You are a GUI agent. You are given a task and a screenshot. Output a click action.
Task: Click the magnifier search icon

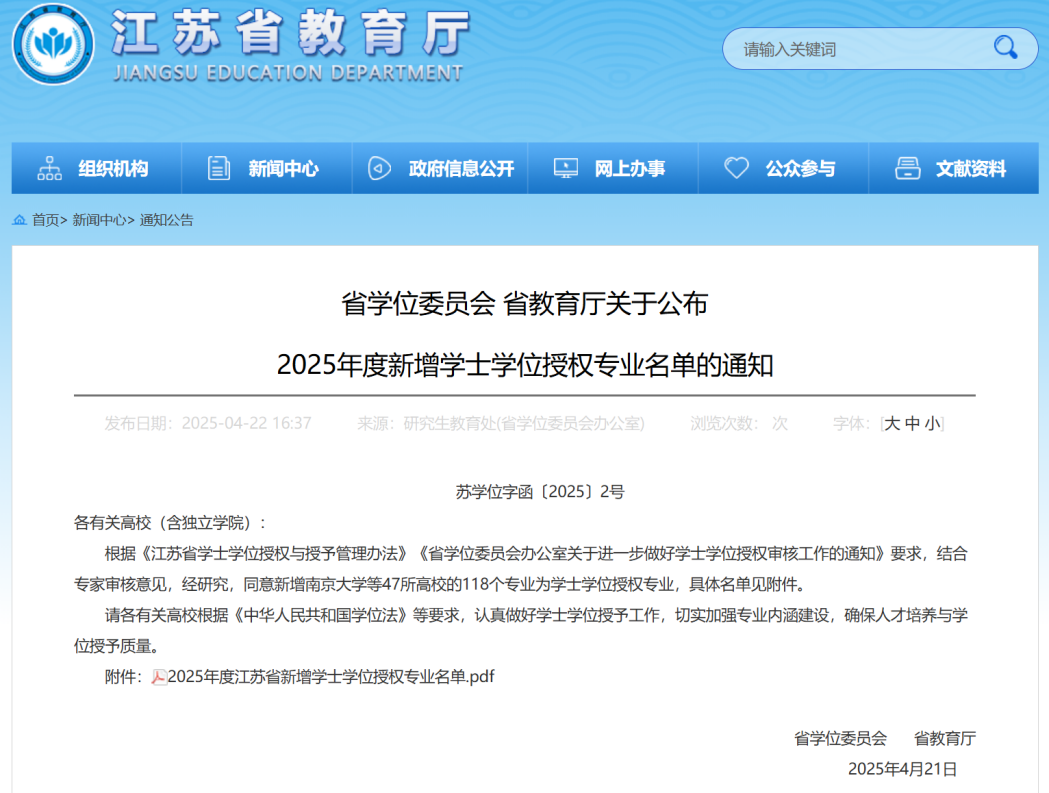click(x=1004, y=47)
